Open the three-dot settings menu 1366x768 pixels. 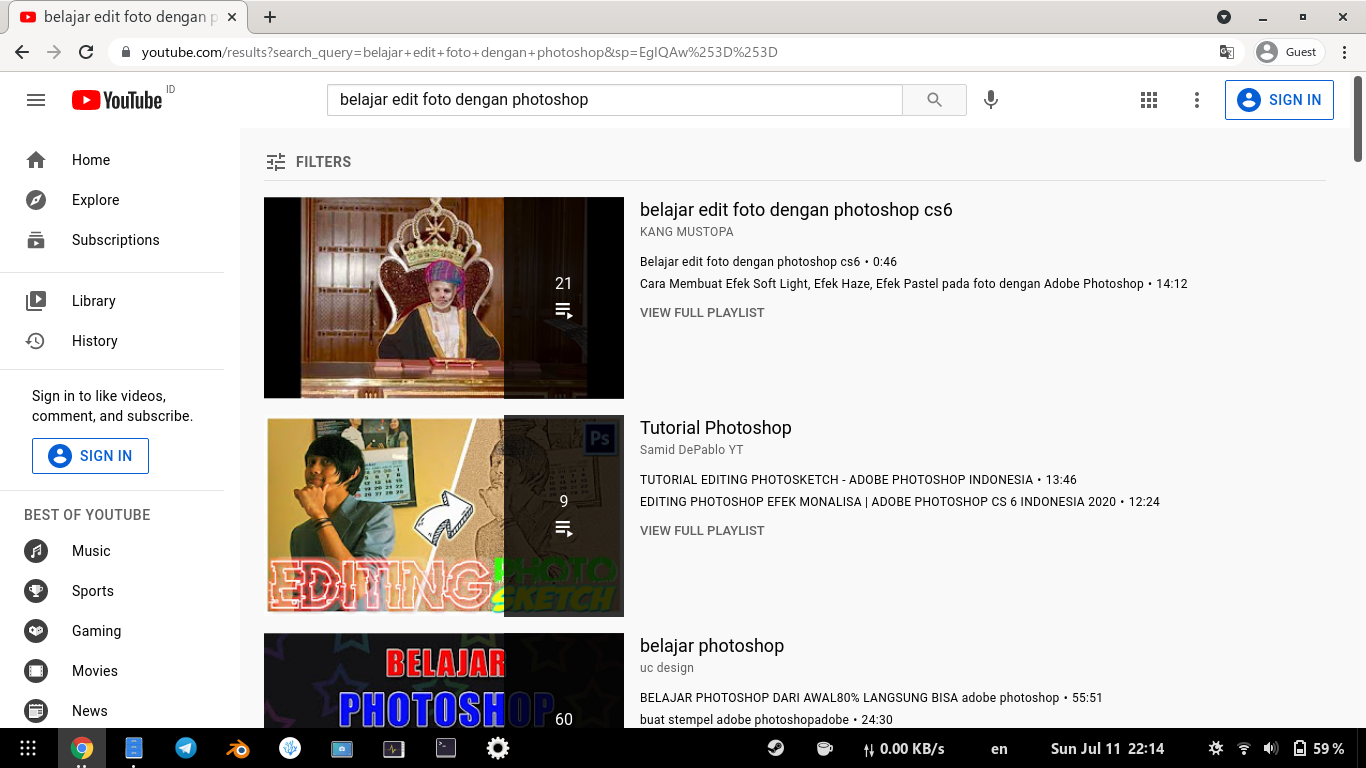point(1197,100)
